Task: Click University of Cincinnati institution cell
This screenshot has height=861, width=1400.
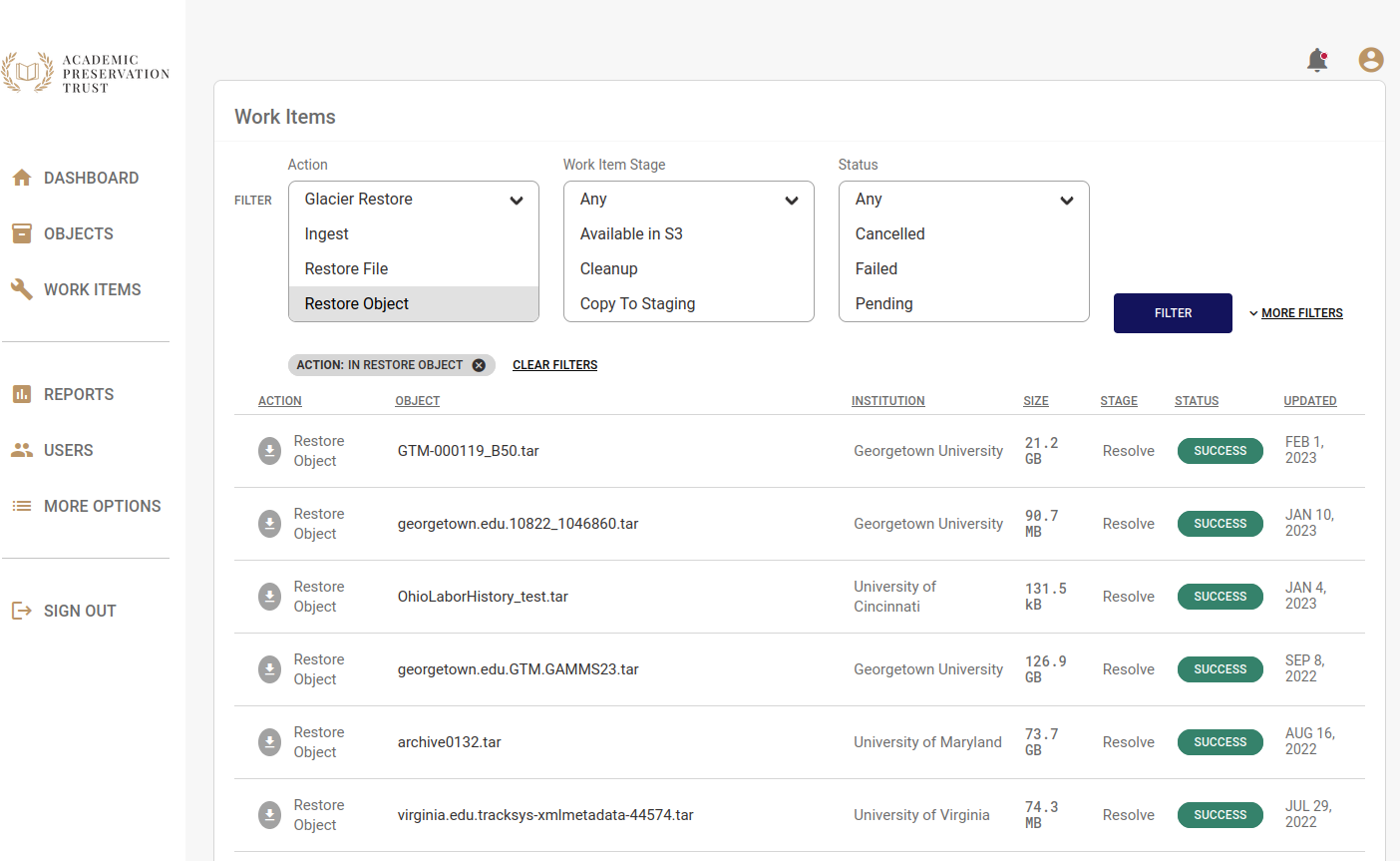Action: point(895,597)
